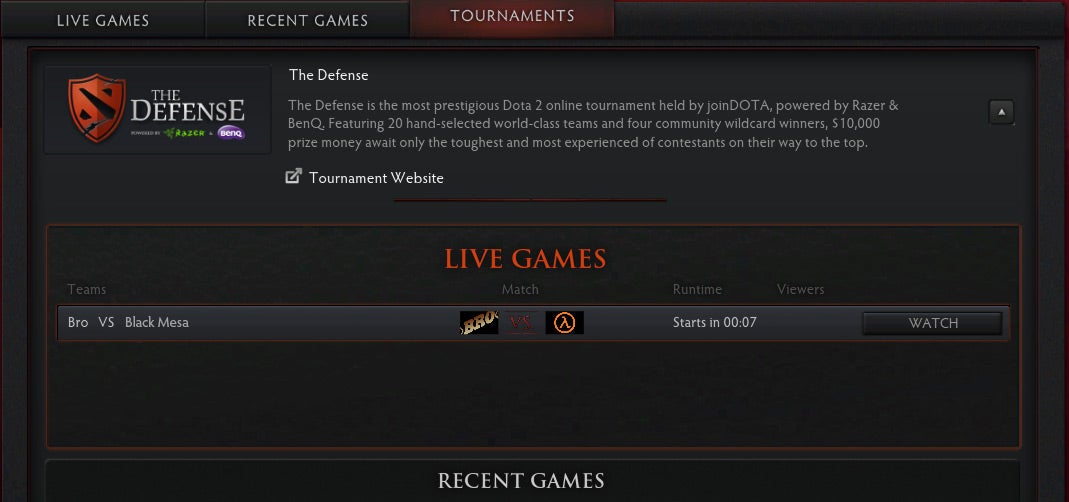Collapse The Defense tournament panel with arrow button
This screenshot has height=502, width=1069.
click(1001, 112)
